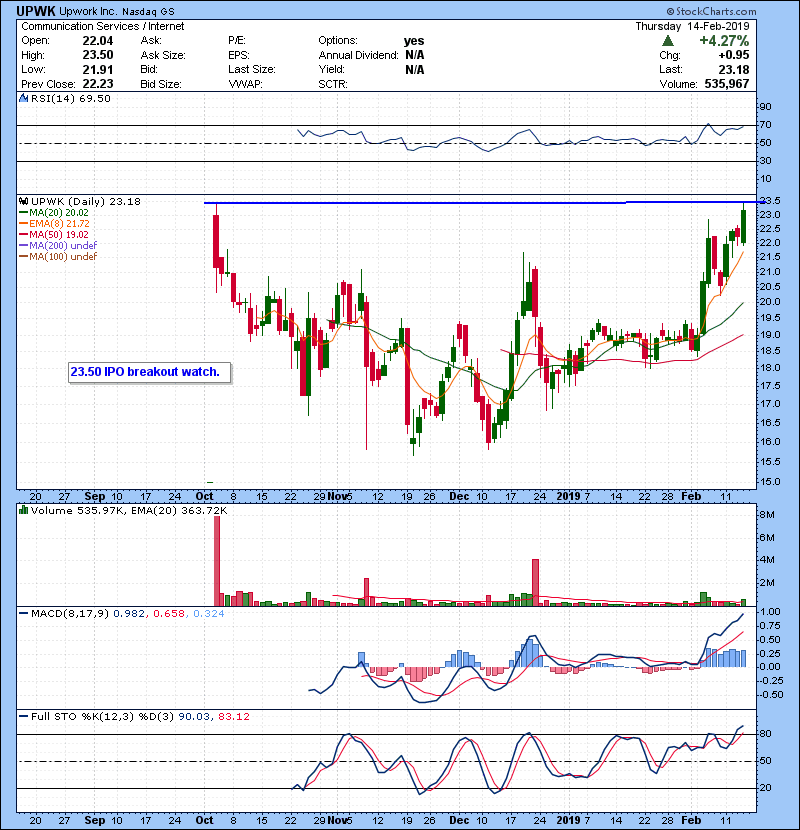The image size is (800, 830).
Task: Click the '2019' label on the price chart axis
Action: [x=569, y=497]
